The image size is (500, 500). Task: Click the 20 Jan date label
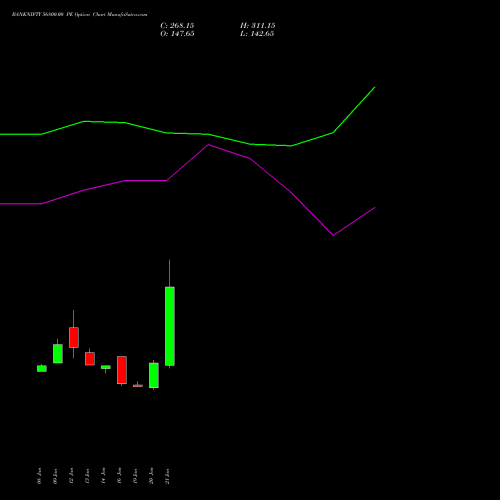click(151, 476)
